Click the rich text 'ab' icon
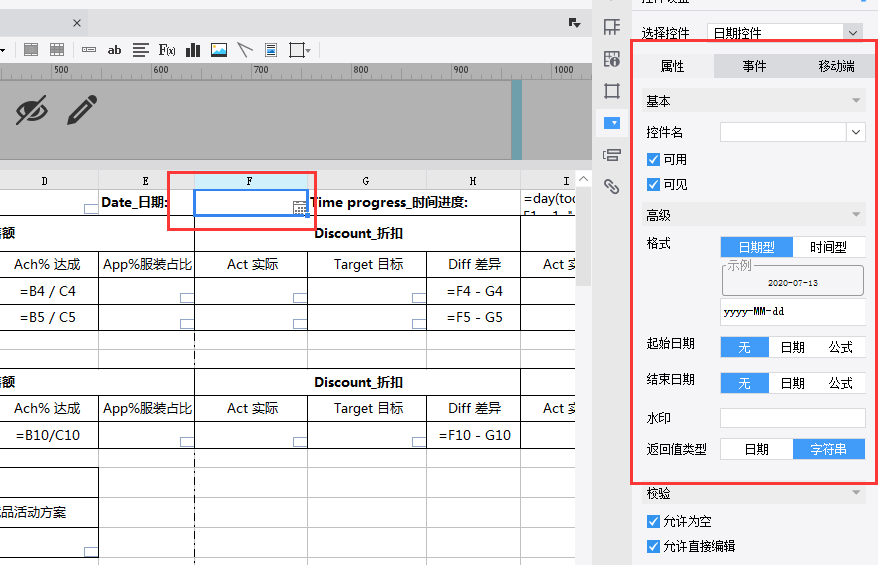This screenshot has width=878, height=565. (x=114, y=50)
